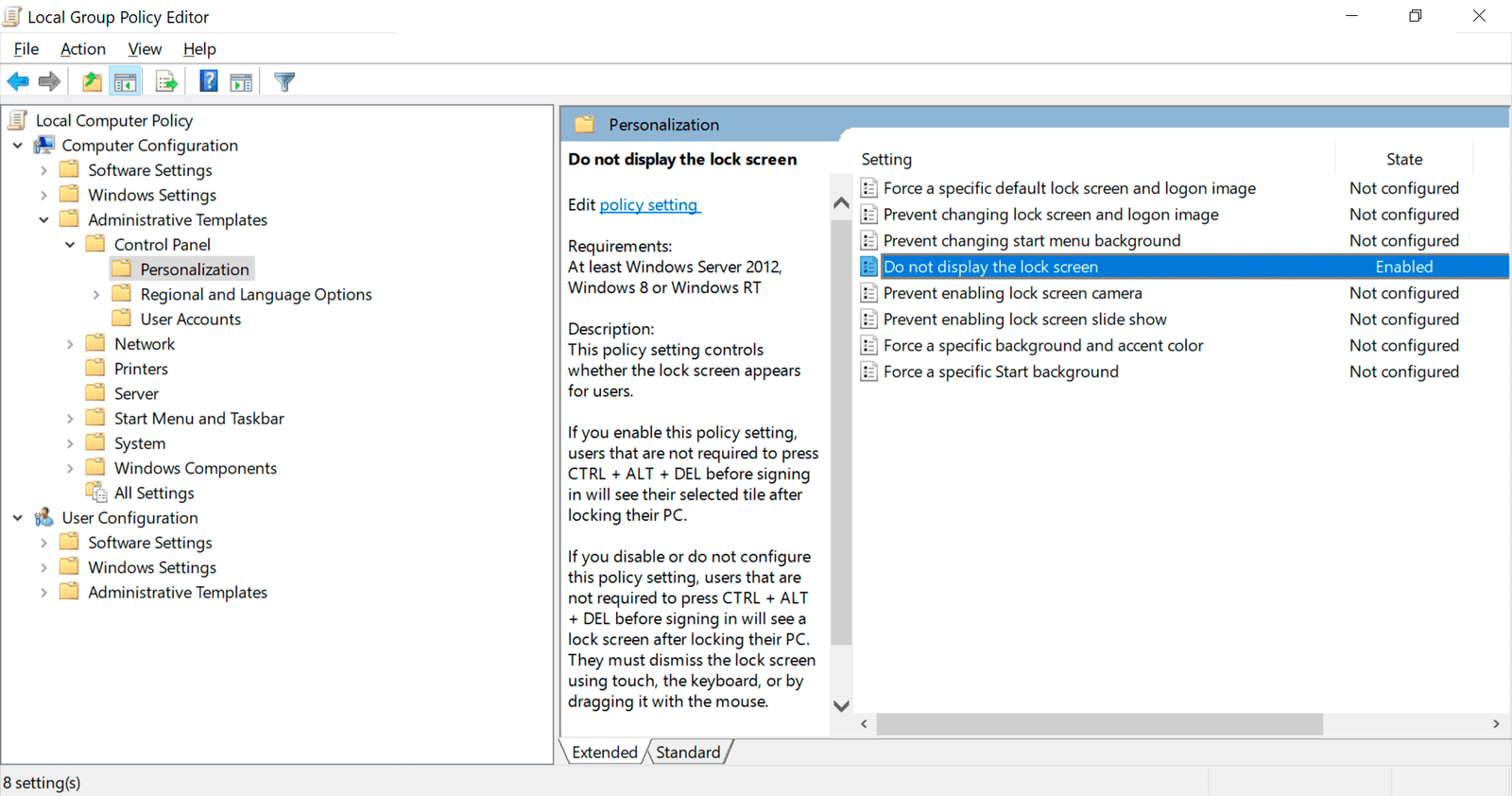Select Prevent enabling lock screen slide show
Viewport: 1512px width, 796px height.
click(1024, 320)
